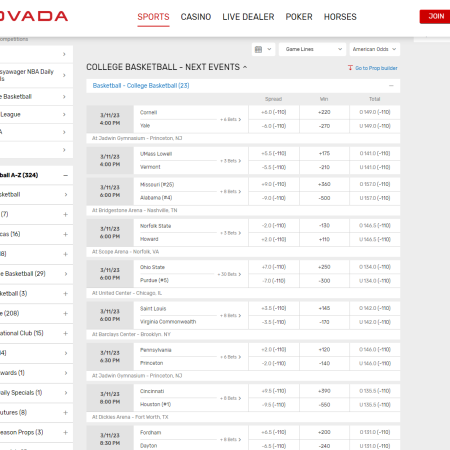Select Saint Louis moneyline +145
The image size is (450, 450).
pyautogui.click(x=324, y=308)
